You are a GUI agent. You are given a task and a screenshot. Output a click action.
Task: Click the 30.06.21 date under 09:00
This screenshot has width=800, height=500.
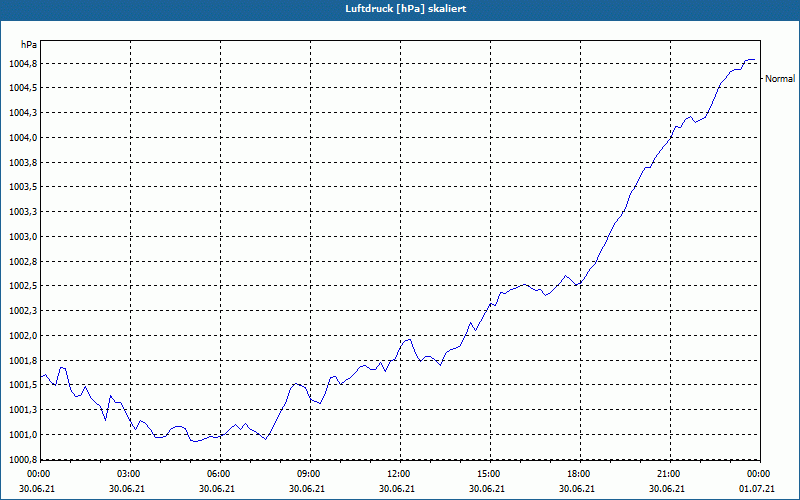[307, 489]
